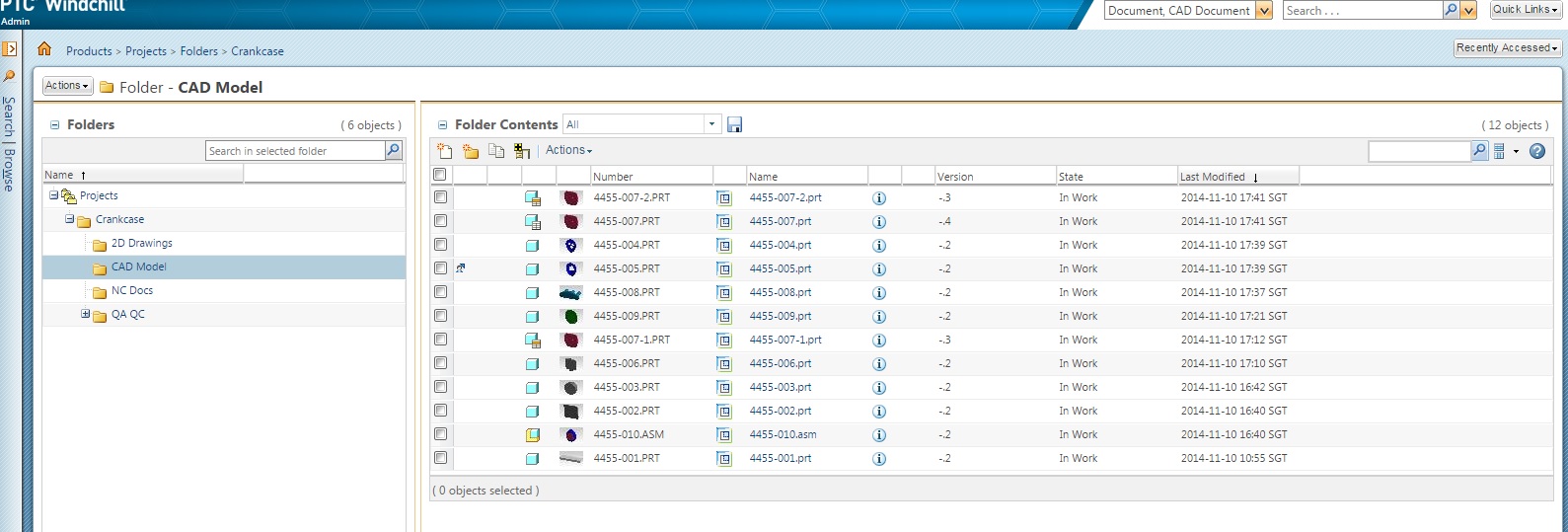Click the assembly type icon of 4455-010.ASM

coord(533,435)
